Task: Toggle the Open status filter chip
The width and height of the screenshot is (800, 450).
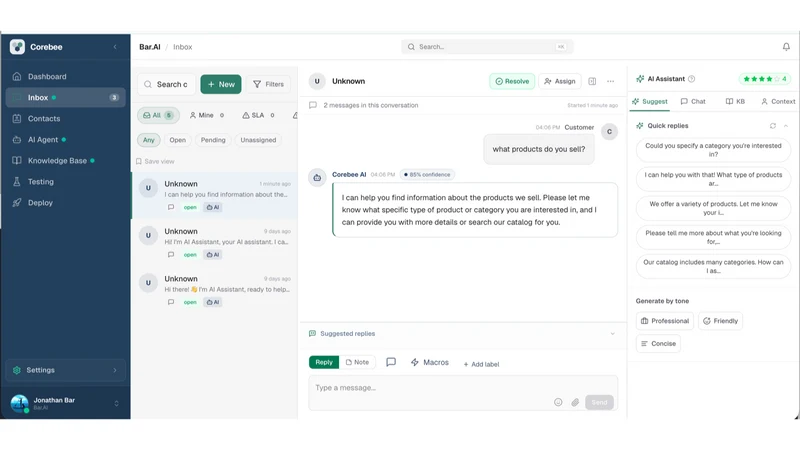Action: click(x=178, y=140)
